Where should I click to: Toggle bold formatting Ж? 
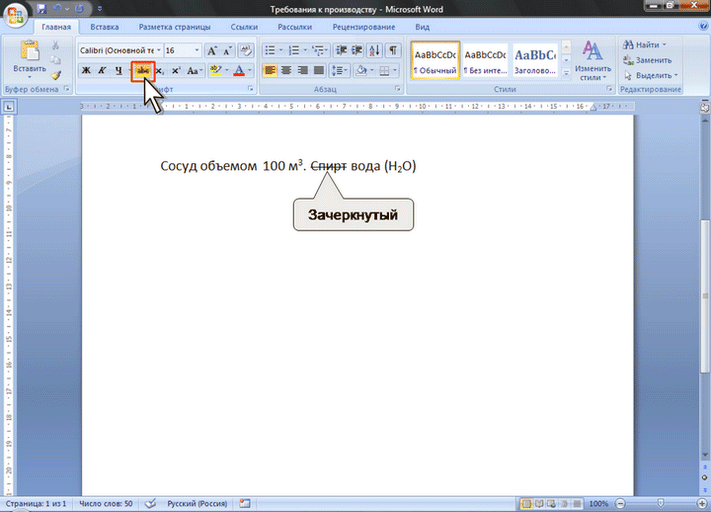click(86, 70)
